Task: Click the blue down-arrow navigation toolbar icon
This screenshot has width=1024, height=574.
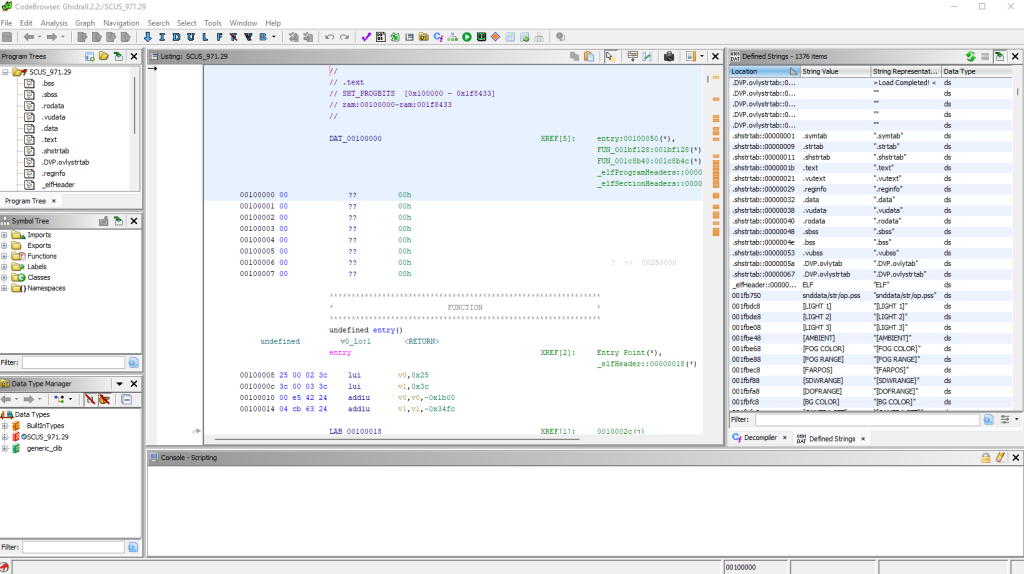Action: [148, 37]
